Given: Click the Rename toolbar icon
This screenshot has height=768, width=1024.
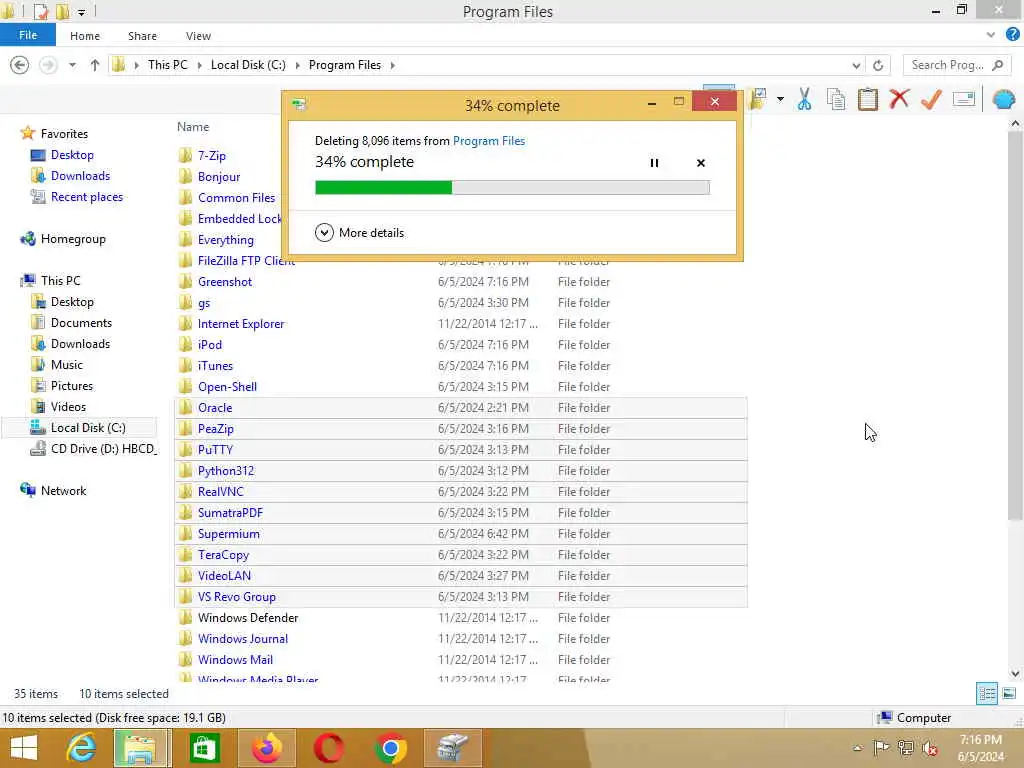Looking at the screenshot, I should tap(964, 99).
